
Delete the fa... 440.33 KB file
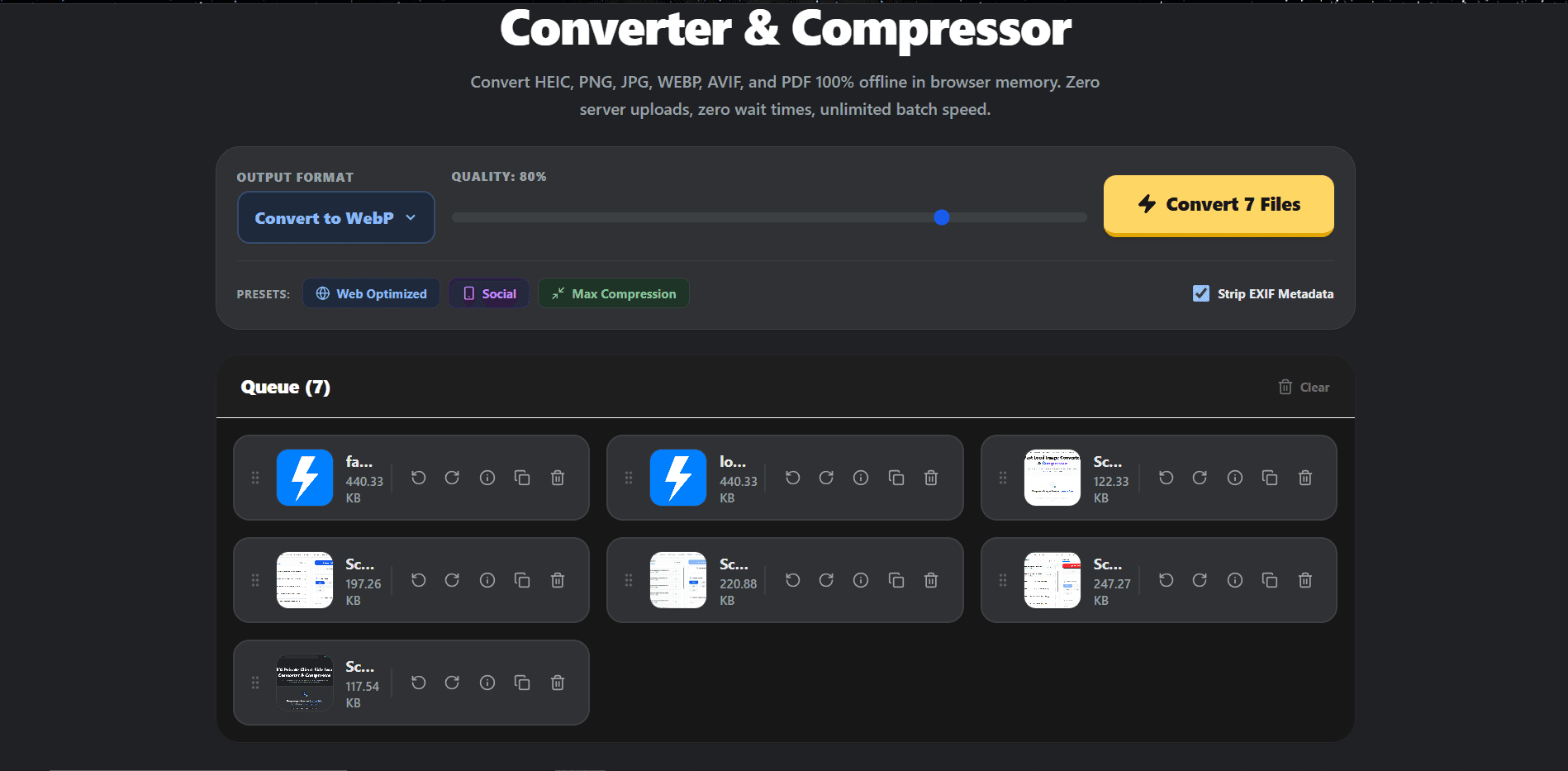[558, 478]
